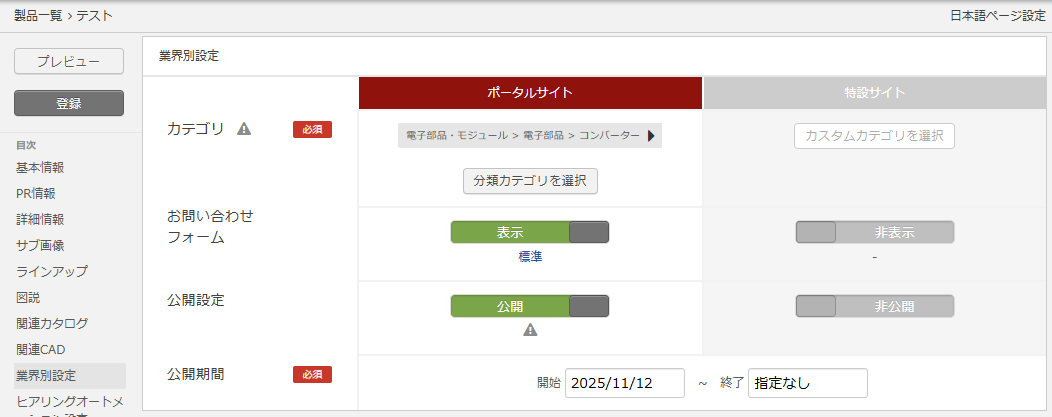Viewport: 1052px width, 417px height.
Task: Click the warning icon beside カテゴリ
Action: tap(243, 129)
